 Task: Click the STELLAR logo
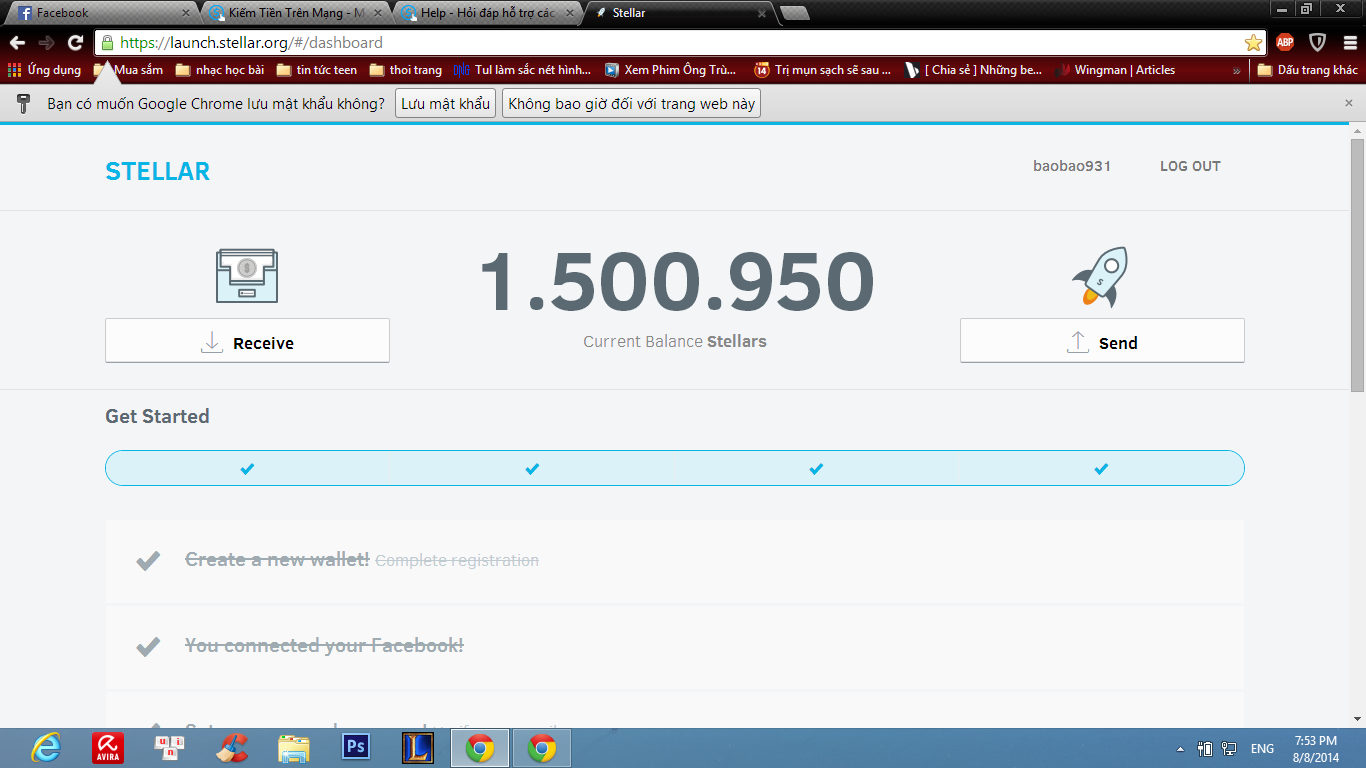pyautogui.click(x=158, y=171)
